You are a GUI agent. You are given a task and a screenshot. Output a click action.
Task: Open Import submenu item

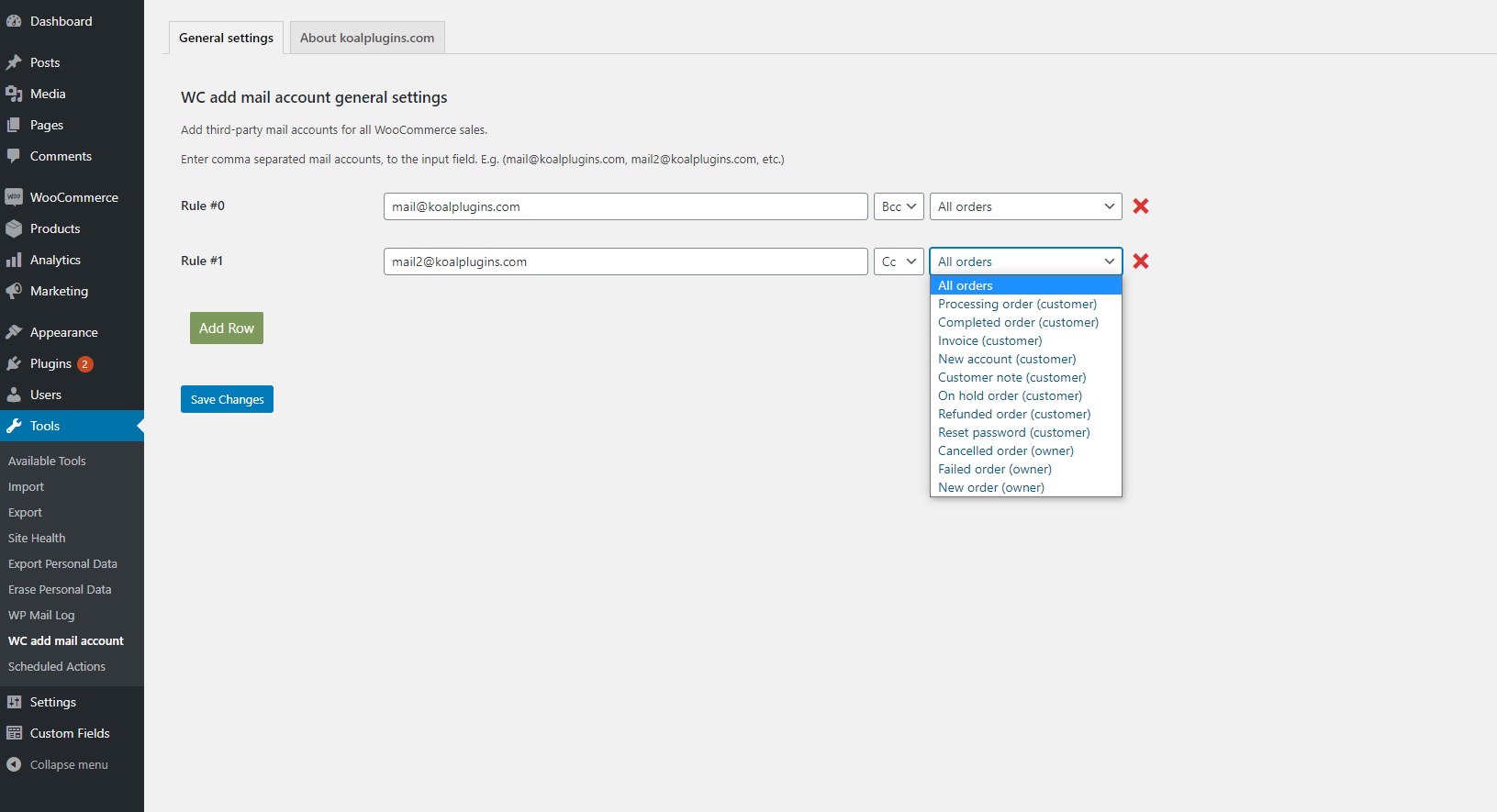26,486
